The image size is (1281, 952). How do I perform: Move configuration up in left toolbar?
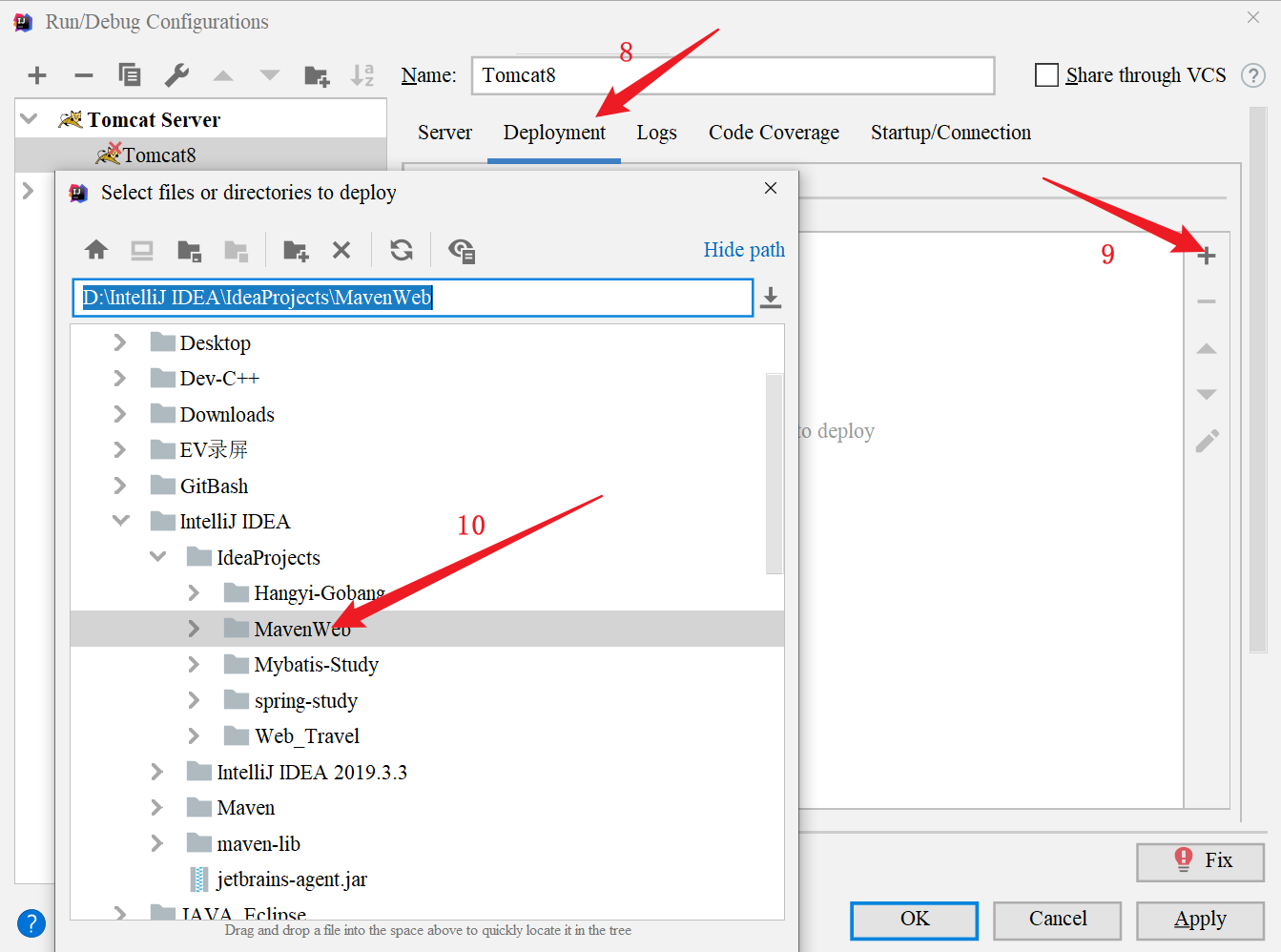tap(223, 75)
